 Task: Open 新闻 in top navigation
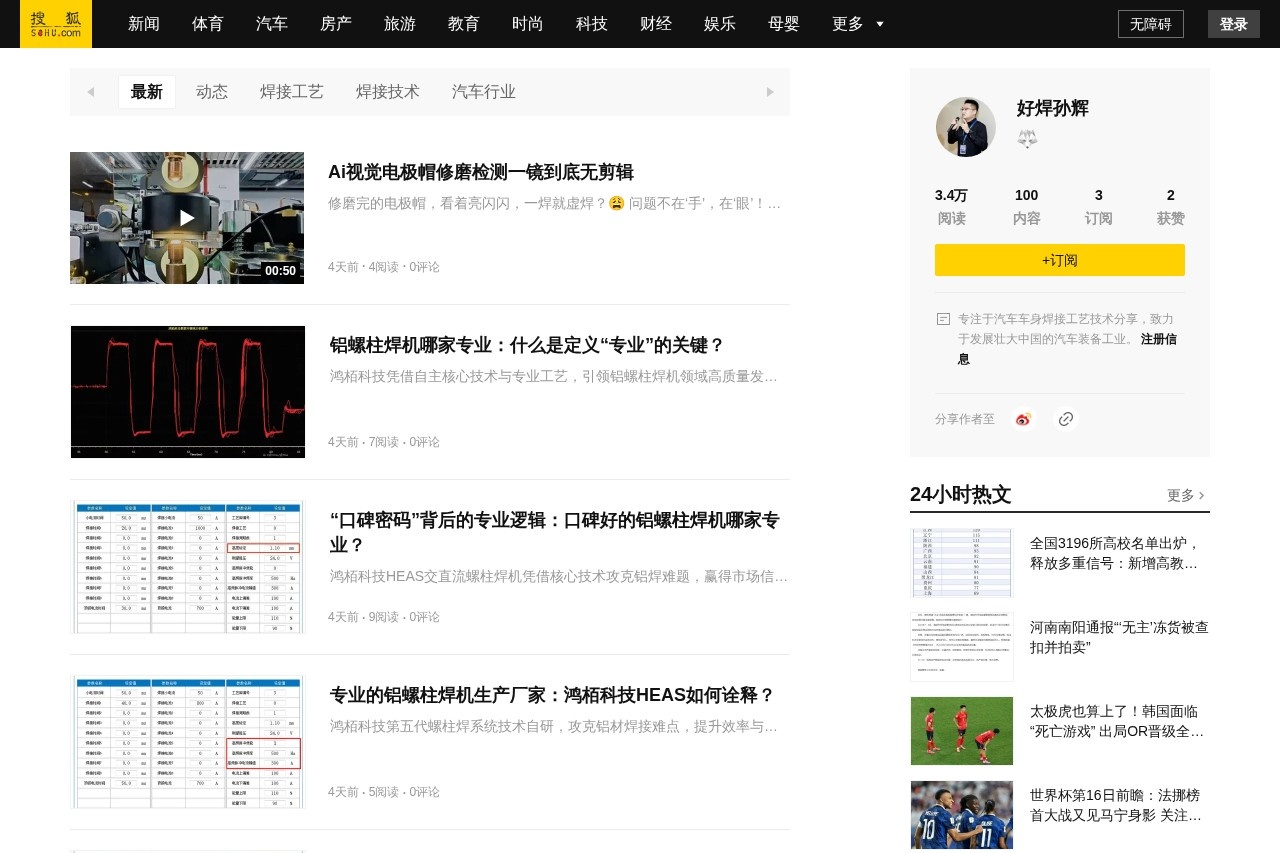(144, 24)
